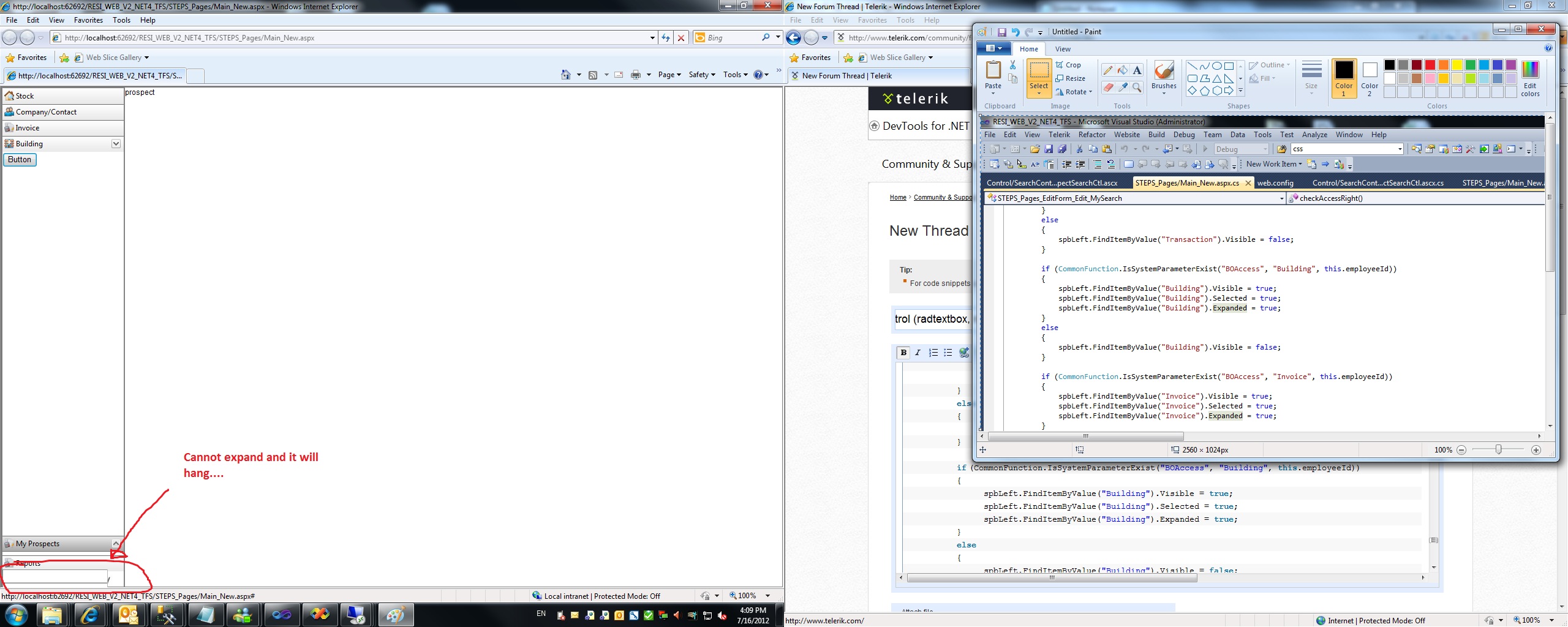Pick the red color swatch in Paint

coord(1430,66)
